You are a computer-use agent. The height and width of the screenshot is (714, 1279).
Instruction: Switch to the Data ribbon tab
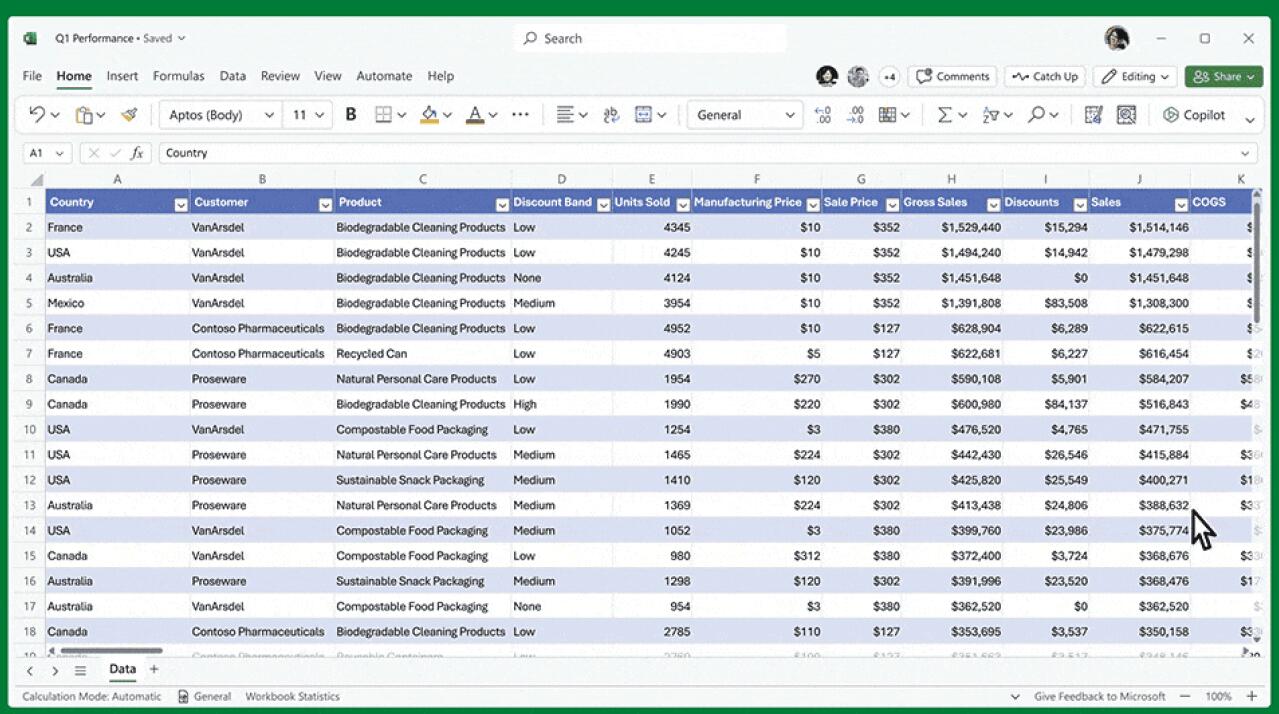[233, 76]
